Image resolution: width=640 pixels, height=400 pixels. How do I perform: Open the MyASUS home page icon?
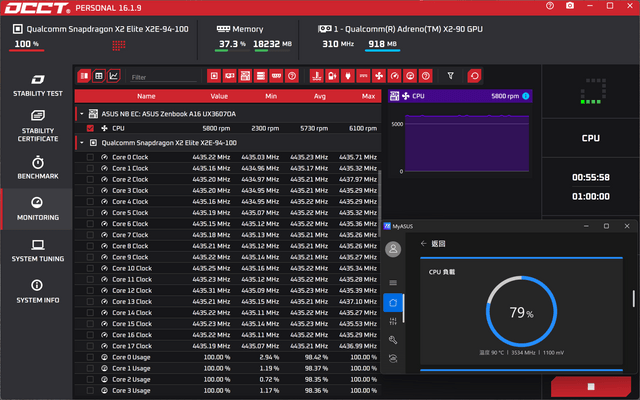[393, 303]
